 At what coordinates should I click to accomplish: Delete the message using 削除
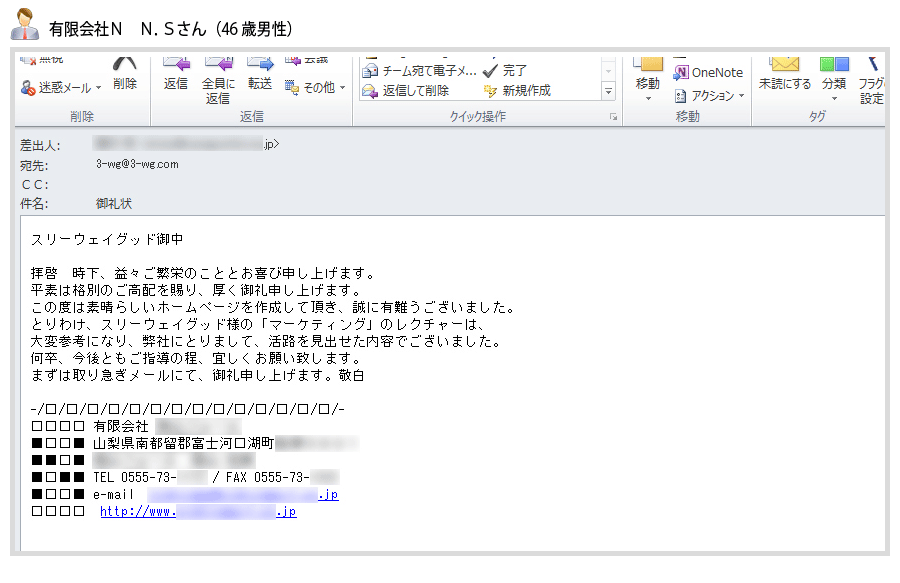click(125, 74)
